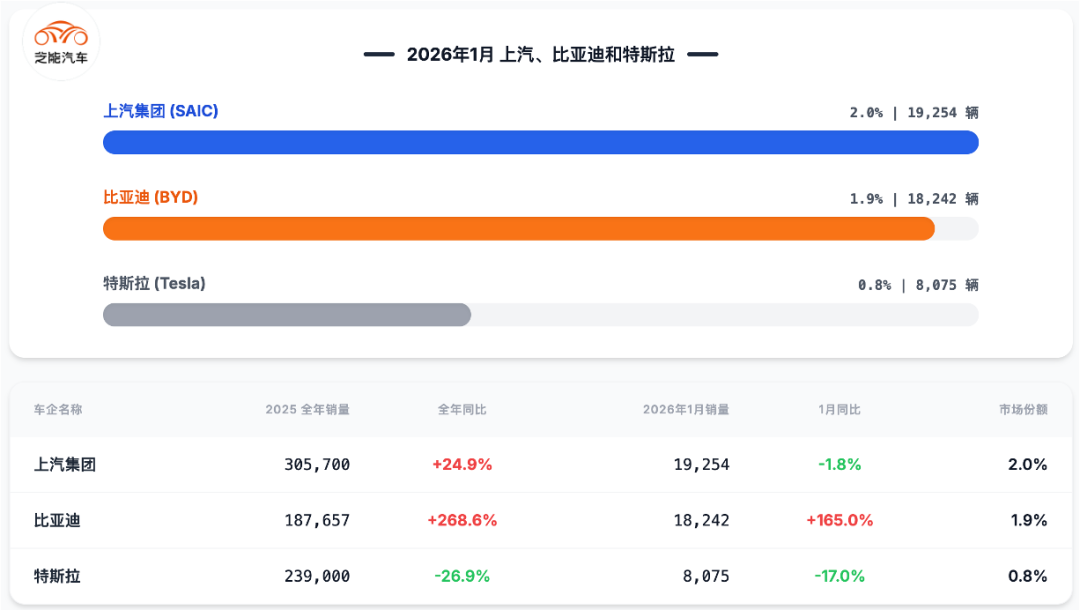Click the 全年同比 column header

[x=462, y=410]
